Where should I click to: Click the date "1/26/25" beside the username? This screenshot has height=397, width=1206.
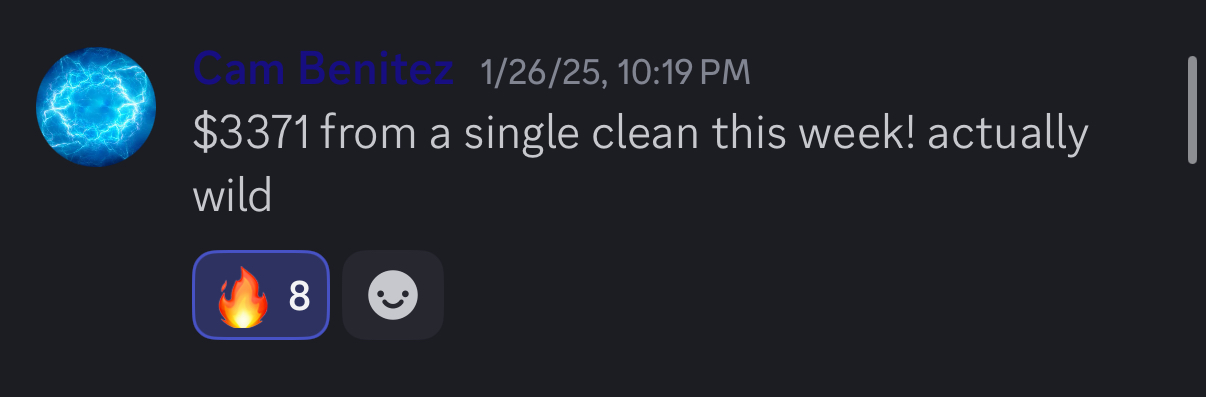click(x=542, y=72)
